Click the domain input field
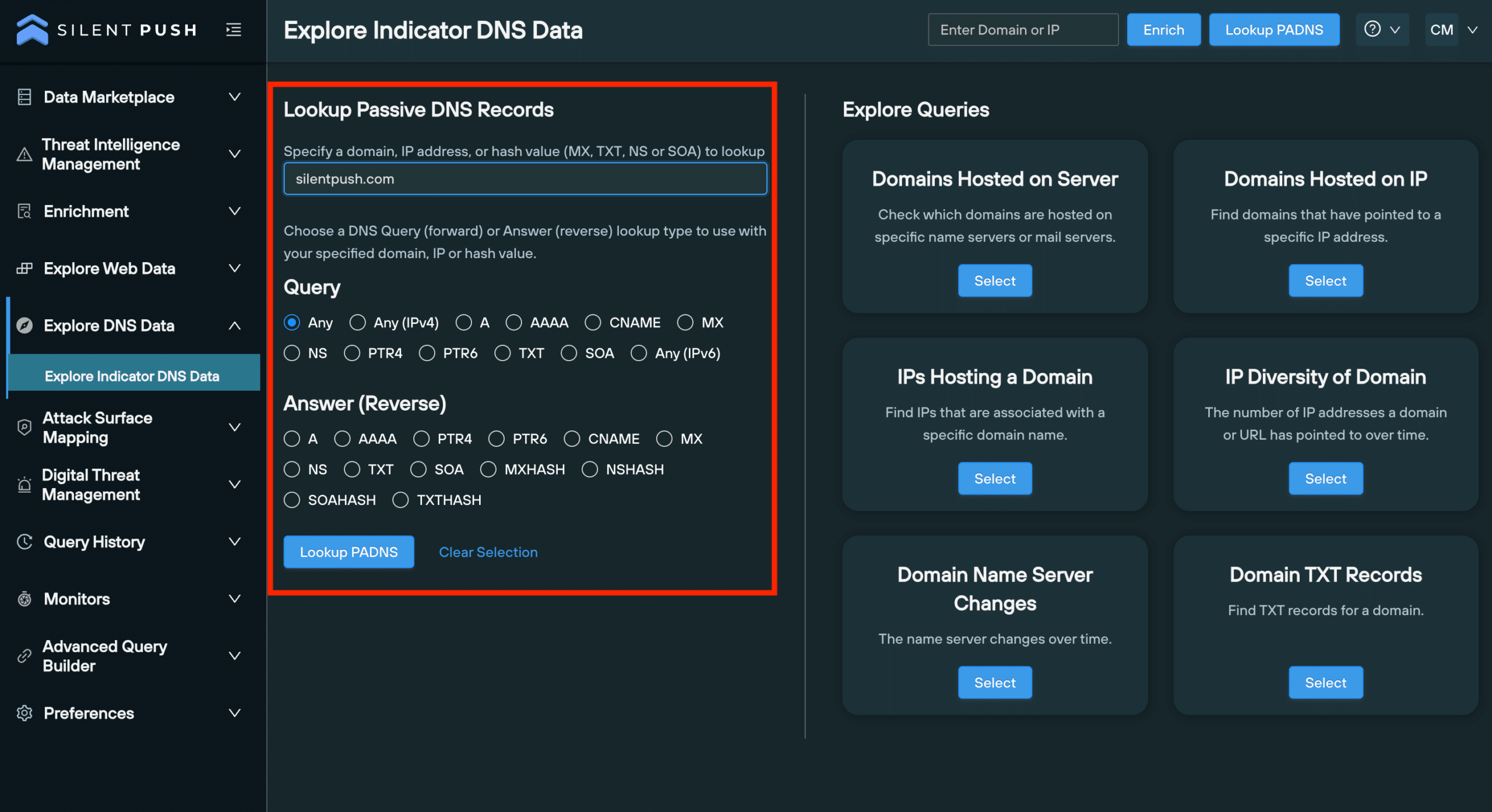Viewport: 1492px width, 812px height. 525,178
